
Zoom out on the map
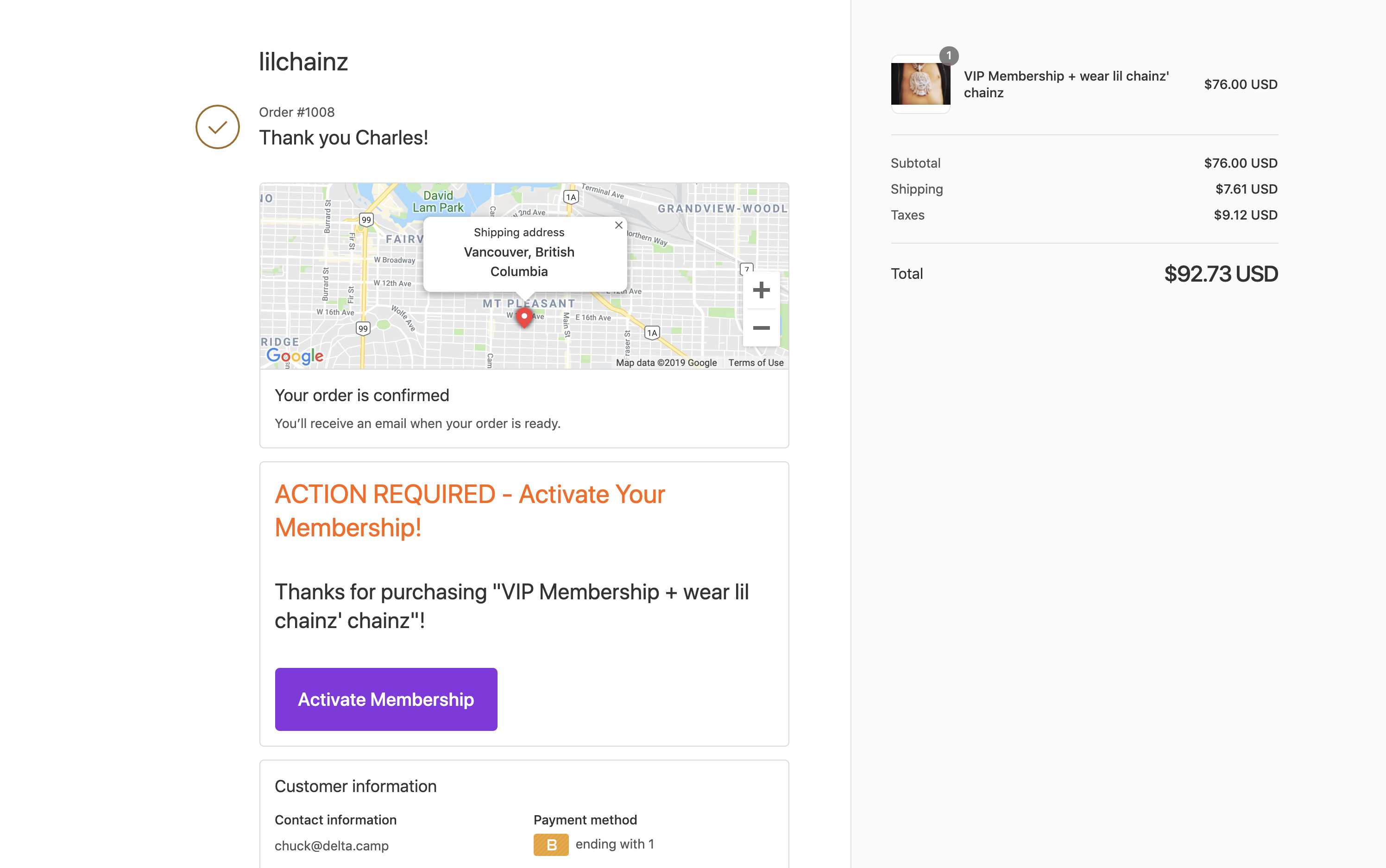[x=761, y=328]
